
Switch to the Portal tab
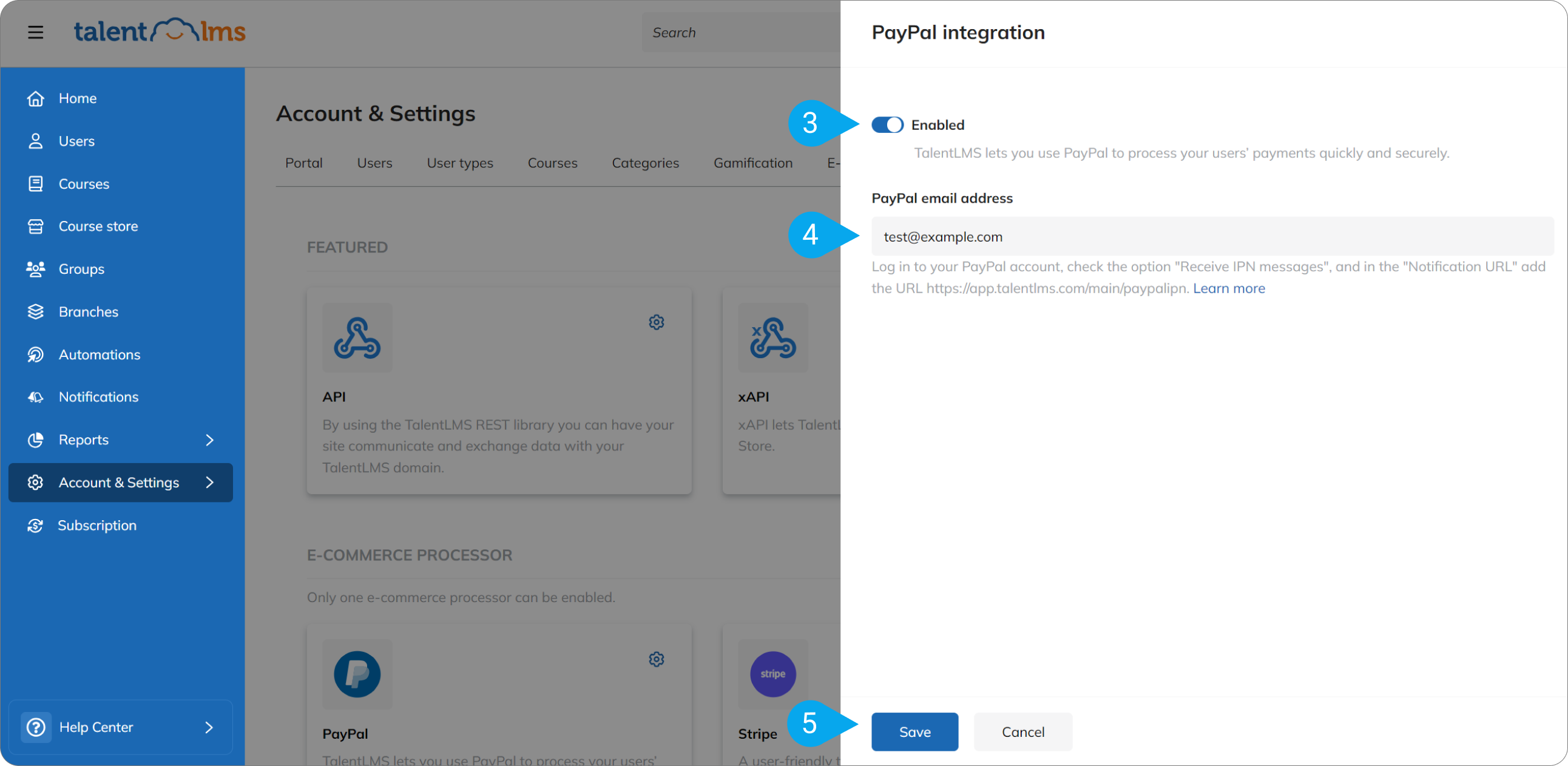click(304, 163)
